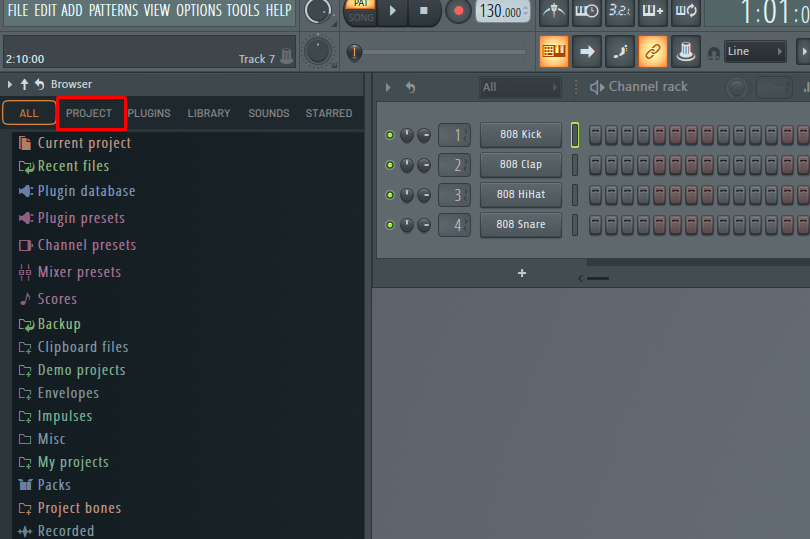Image resolution: width=810 pixels, height=539 pixels.
Task: Open the ADD menu
Action: pos(72,10)
